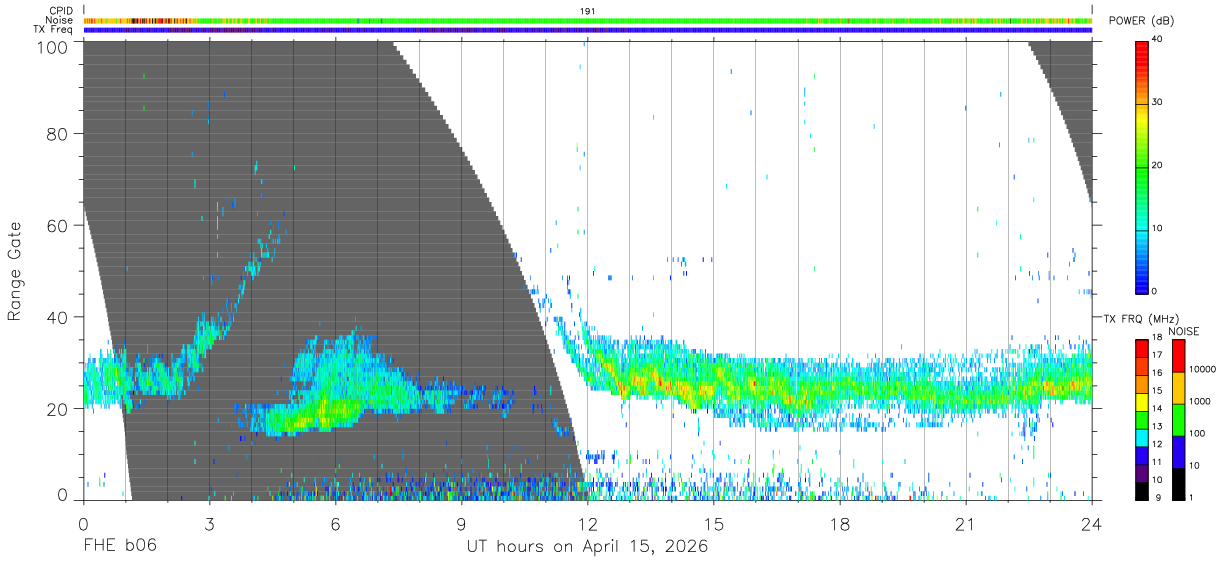Click the '10000' tick on the noise scale
The height and width of the screenshot is (567, 1228).
tap(1203, 370)
